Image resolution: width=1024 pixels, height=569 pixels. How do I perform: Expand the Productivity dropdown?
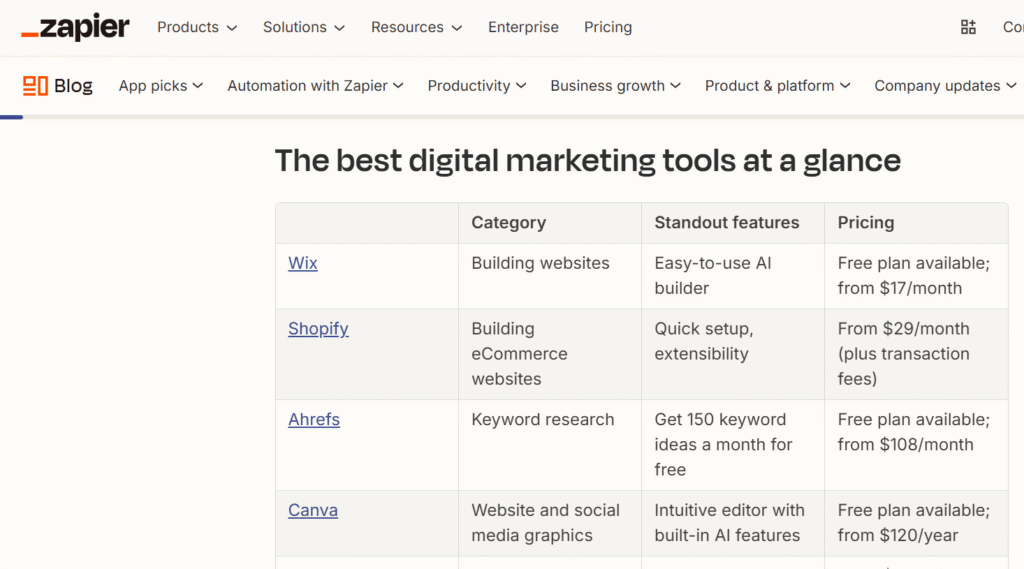pyautogui.click(x=477, y=86)
